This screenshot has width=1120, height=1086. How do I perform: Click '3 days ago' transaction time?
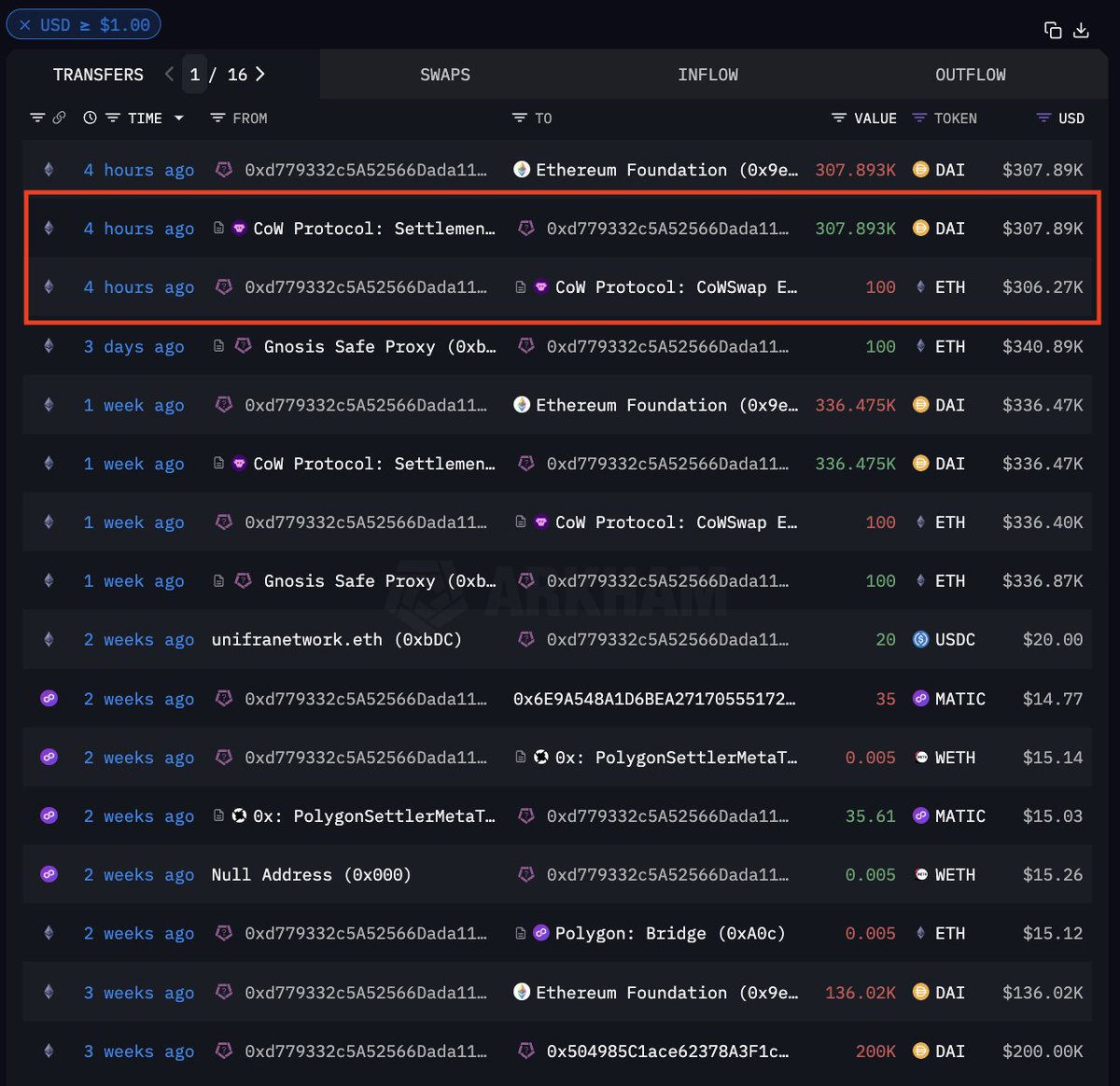click(x=133, y=346)
